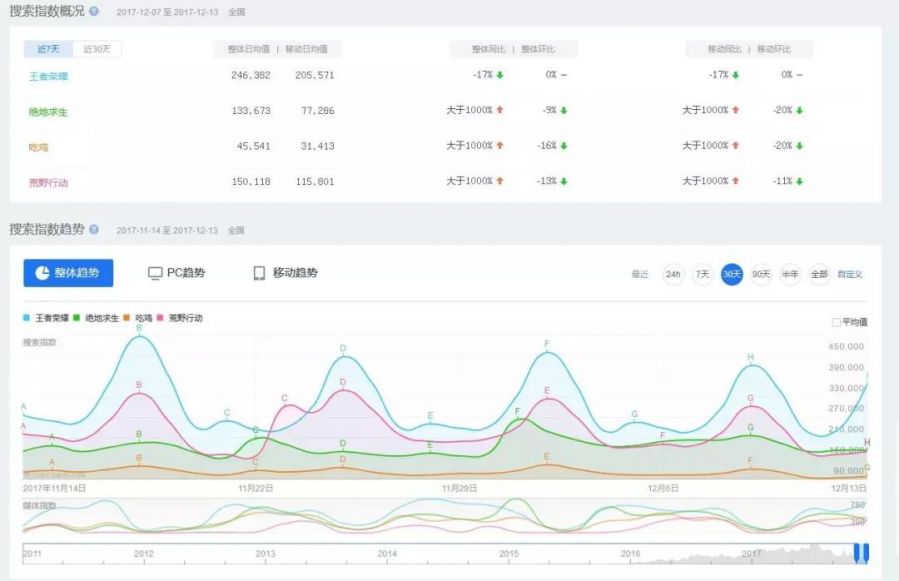Toggle the 王者荣耀 blue legend marker

pos(27,318)
